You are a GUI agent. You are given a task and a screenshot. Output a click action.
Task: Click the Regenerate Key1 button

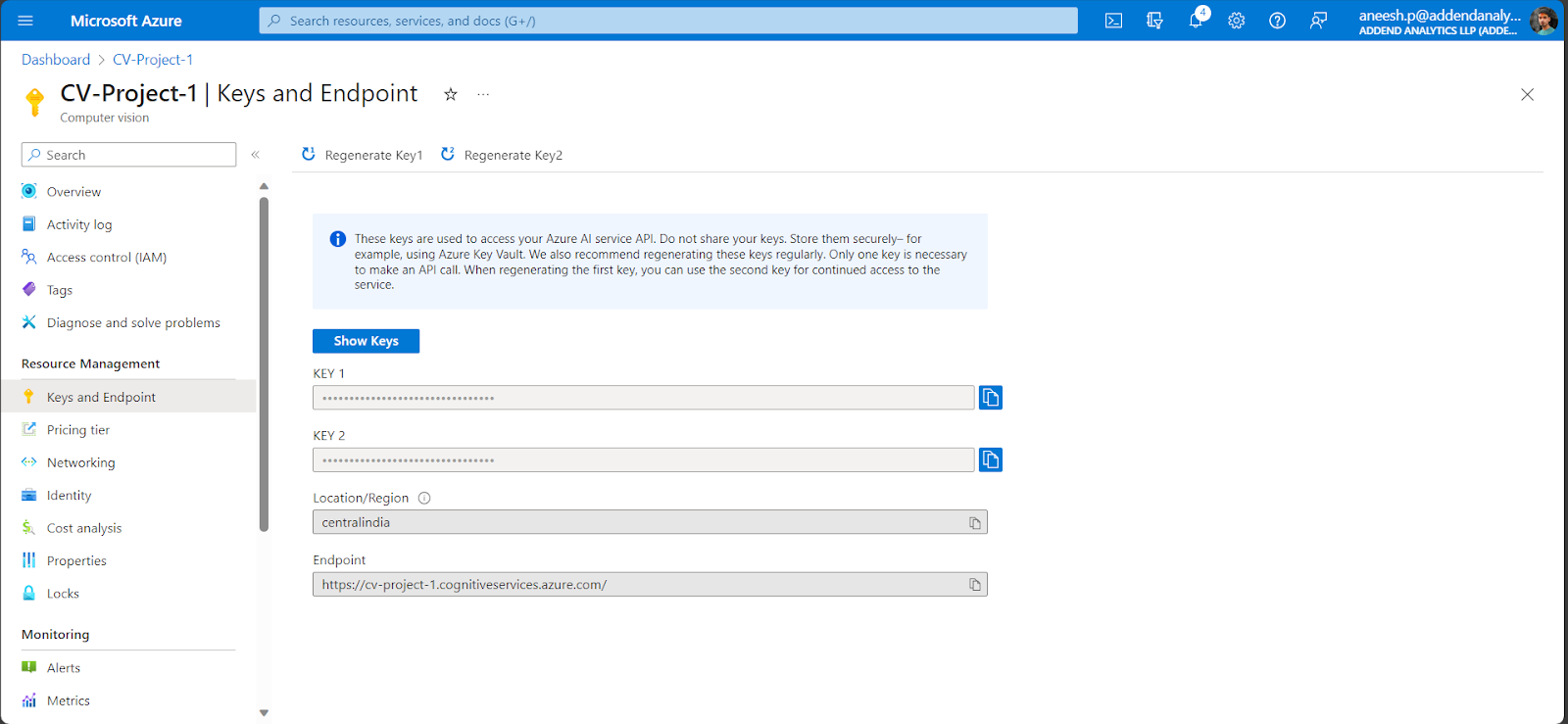(x=363, y=155)
